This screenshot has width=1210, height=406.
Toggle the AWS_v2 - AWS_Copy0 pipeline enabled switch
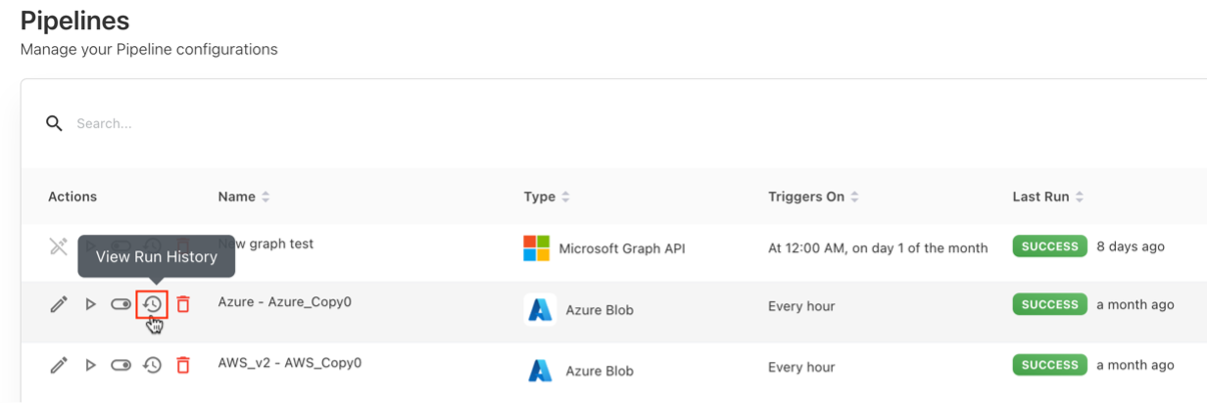121,365
